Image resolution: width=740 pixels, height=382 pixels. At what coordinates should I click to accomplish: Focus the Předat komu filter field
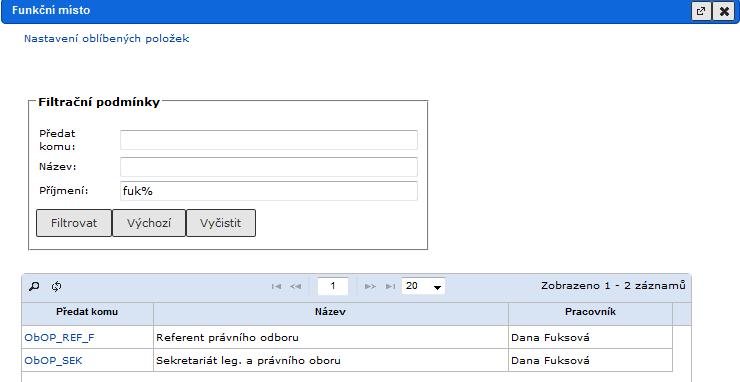[x=269, y=140]
